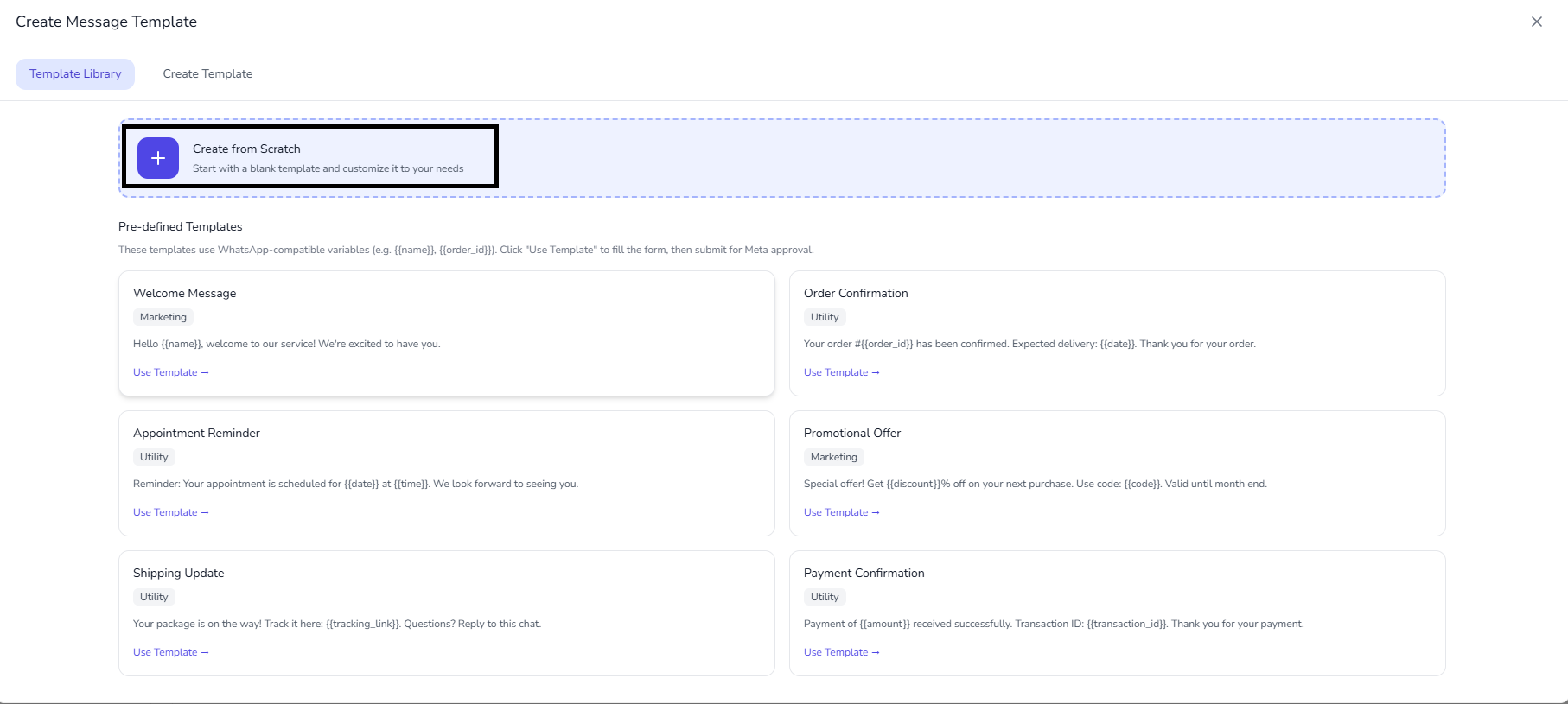Image resolution: width=1568 pixels, height=704 pixels.
Task: Close the Create Message Template dialog
Action: coord(1536,22)
